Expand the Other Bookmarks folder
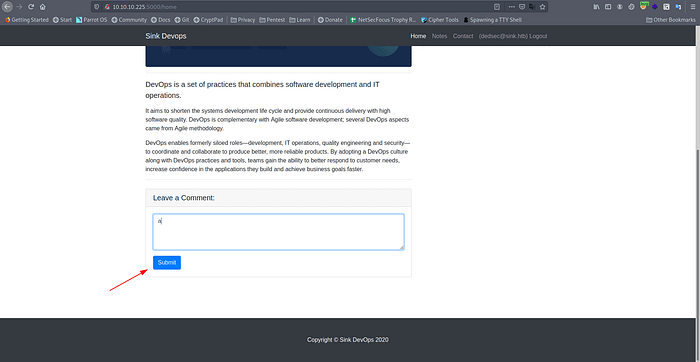 coord(671,20)
